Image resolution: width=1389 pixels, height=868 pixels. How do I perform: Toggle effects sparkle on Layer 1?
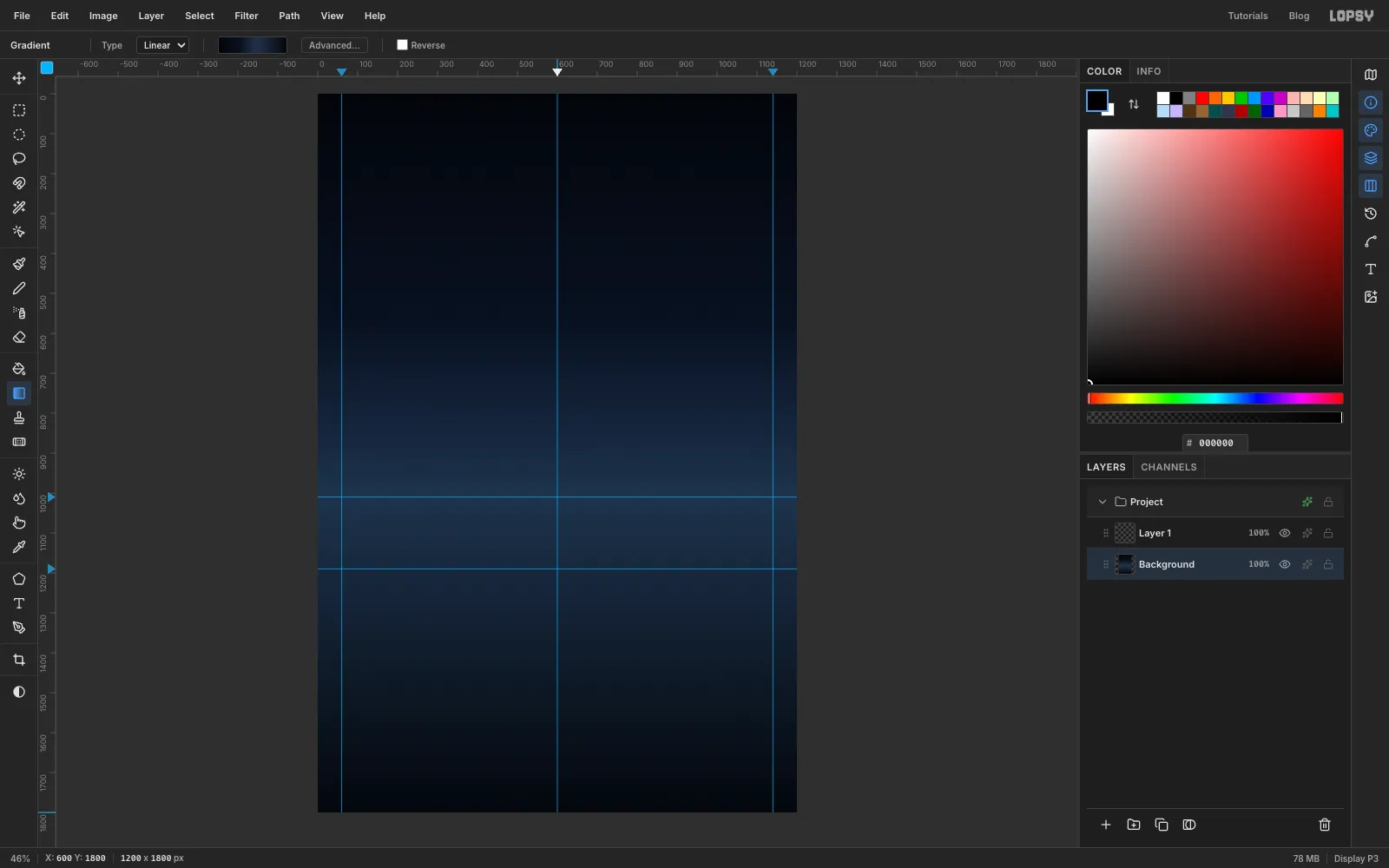tap(1307, 533)
